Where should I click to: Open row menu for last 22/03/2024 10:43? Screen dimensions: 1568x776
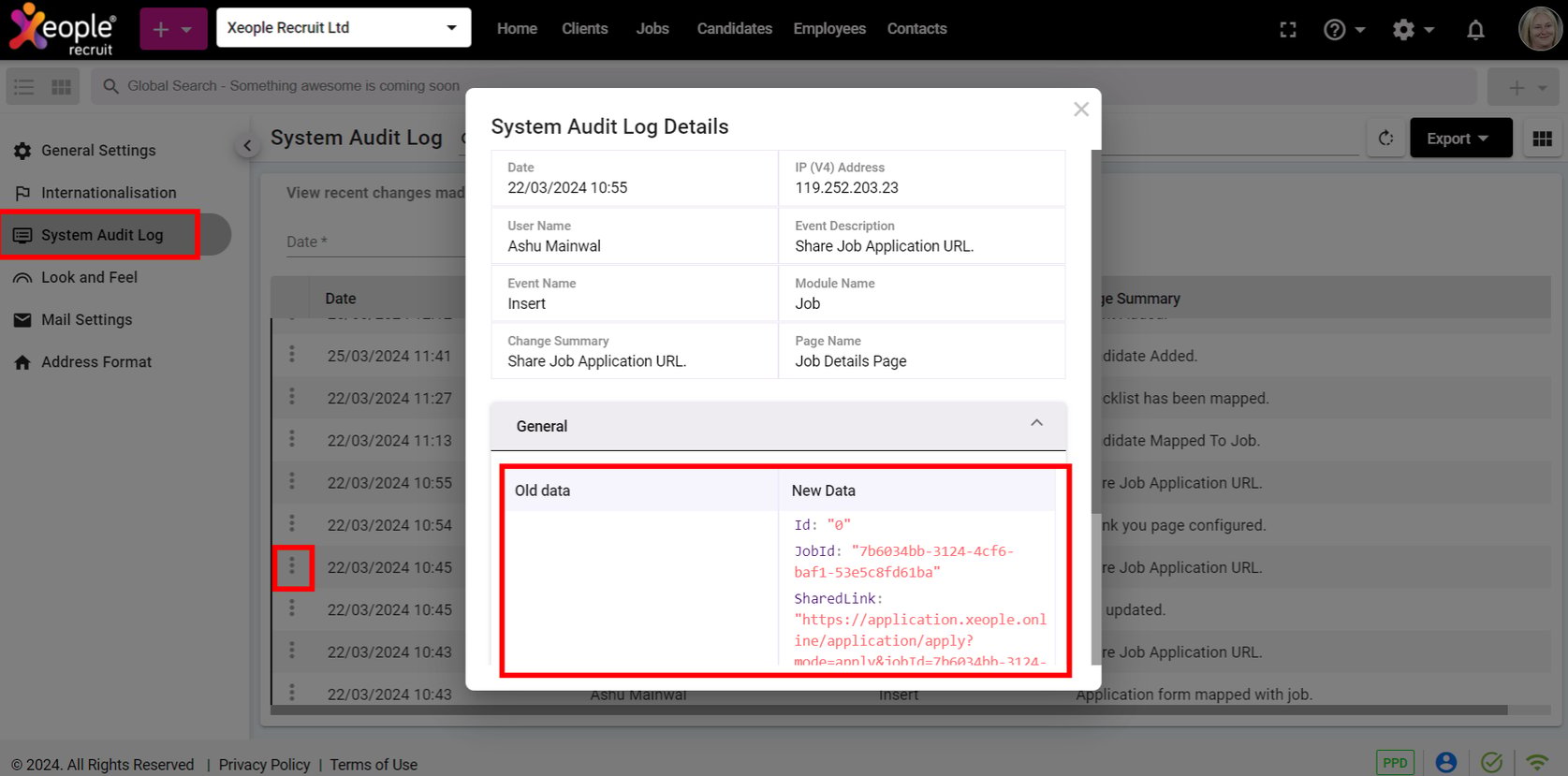(292, 692)
